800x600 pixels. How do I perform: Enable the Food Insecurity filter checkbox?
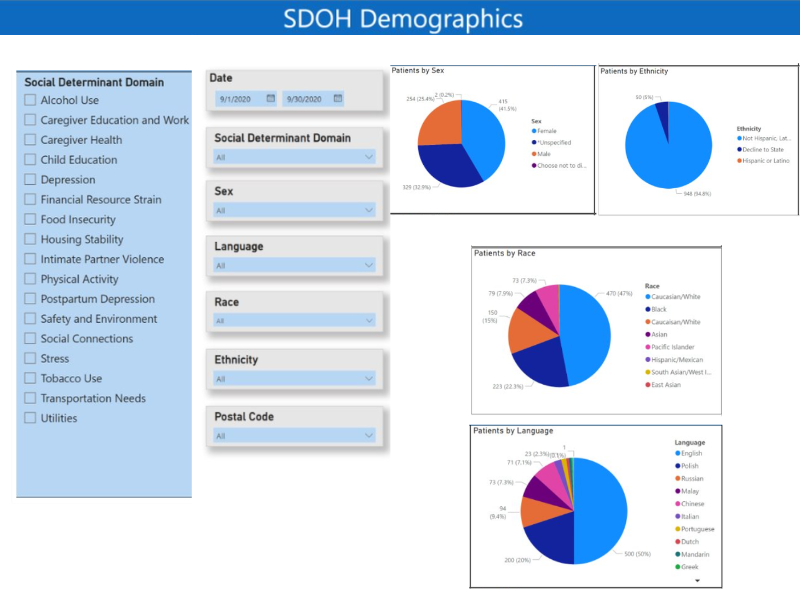(30, 219)
